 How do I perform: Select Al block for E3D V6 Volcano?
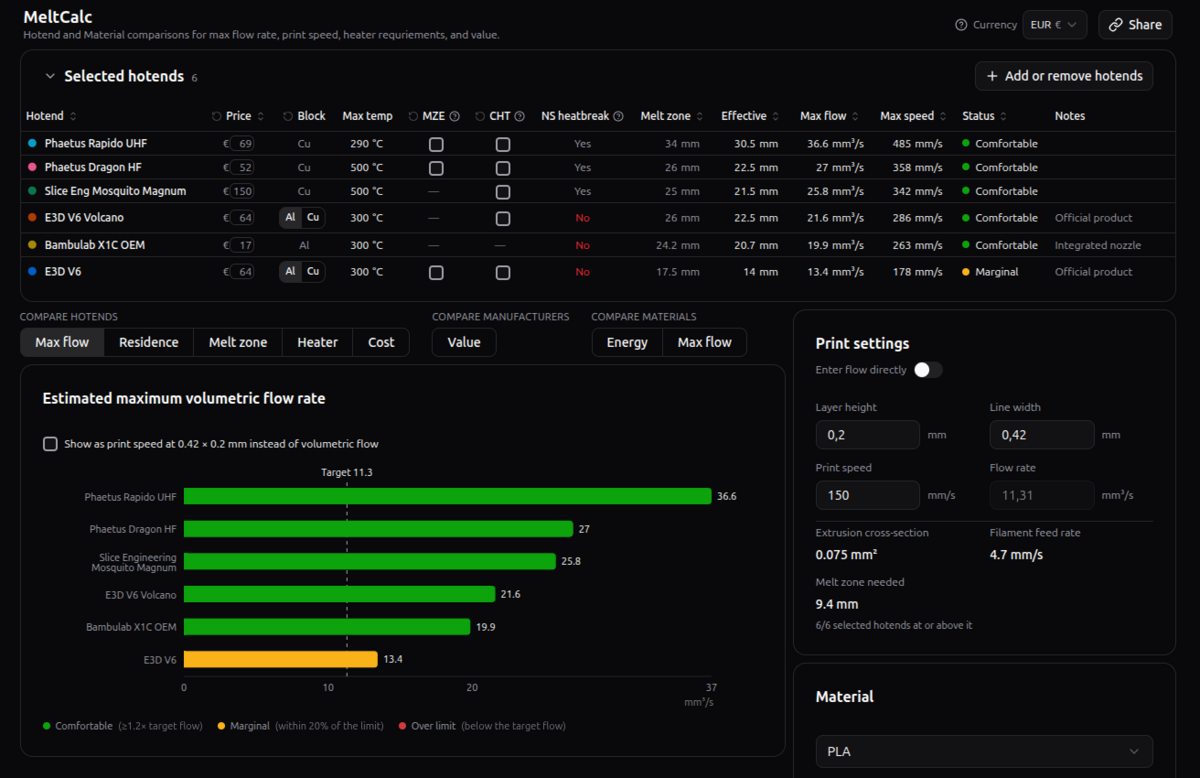[291, 218]
